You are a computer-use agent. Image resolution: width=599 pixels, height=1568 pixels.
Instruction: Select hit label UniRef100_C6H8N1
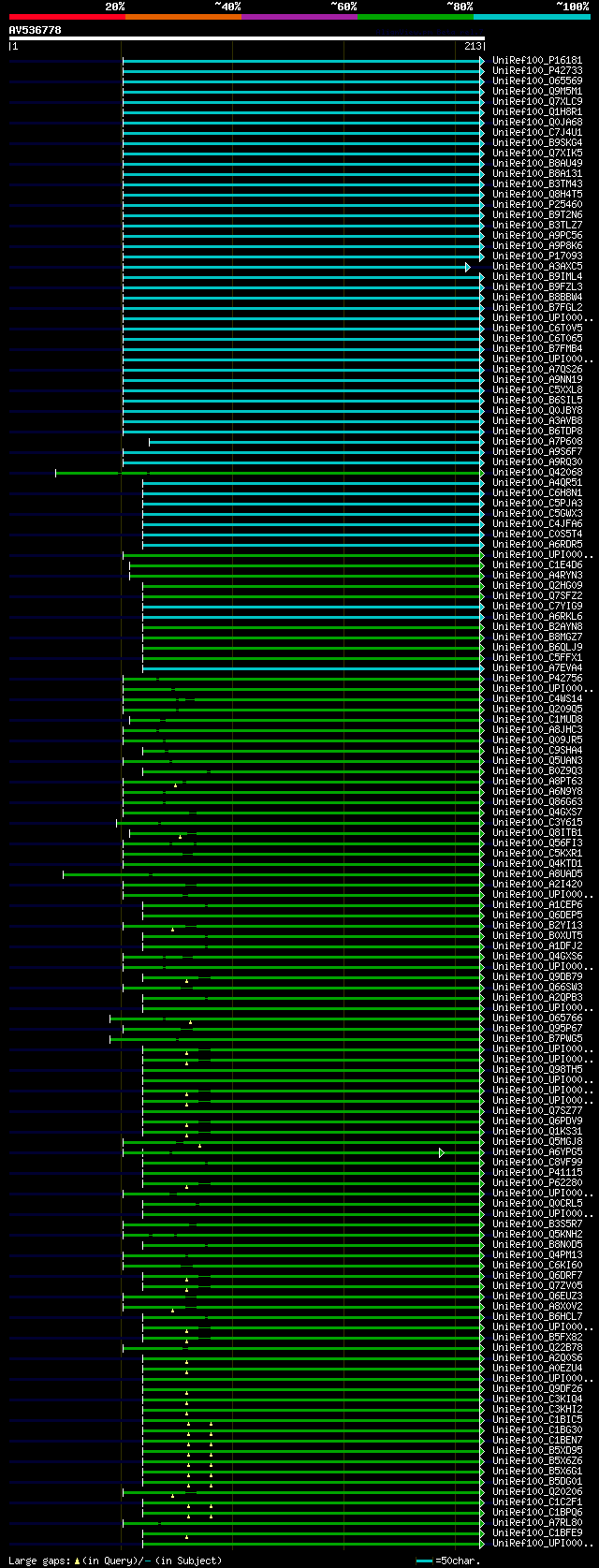pos(537,492)
